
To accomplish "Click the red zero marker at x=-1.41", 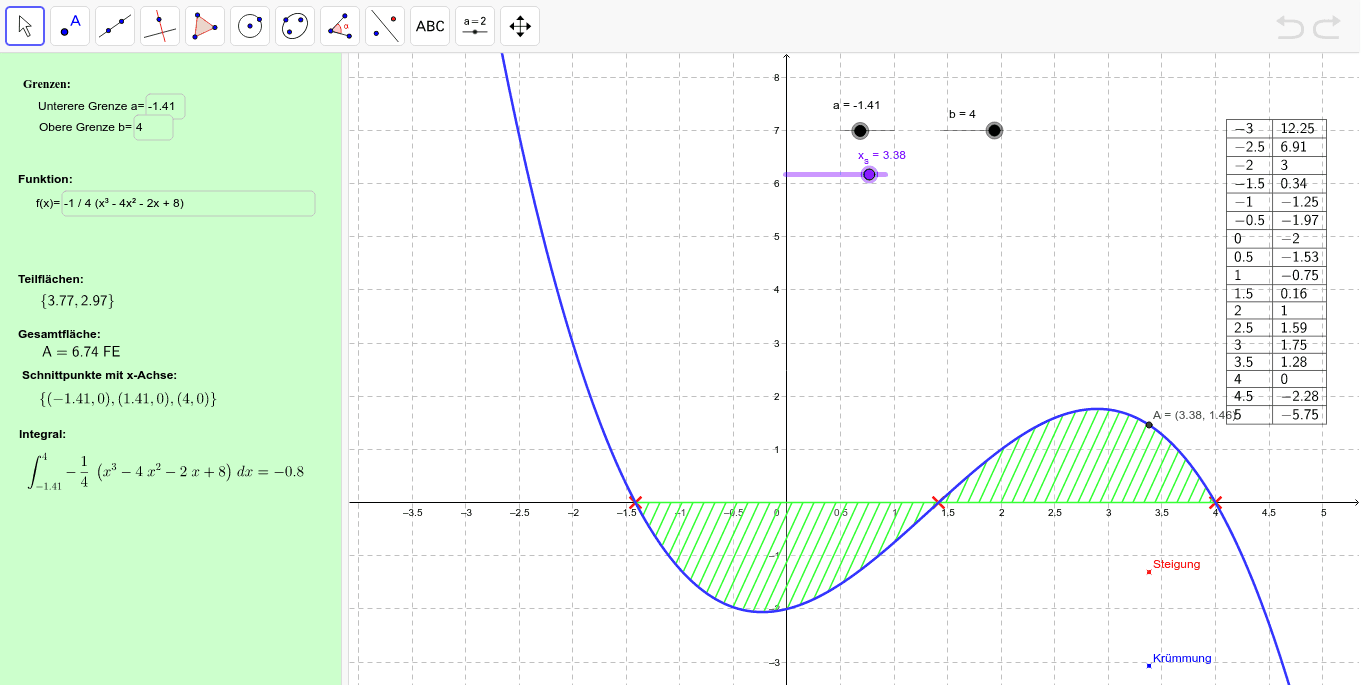I will 635,502.
